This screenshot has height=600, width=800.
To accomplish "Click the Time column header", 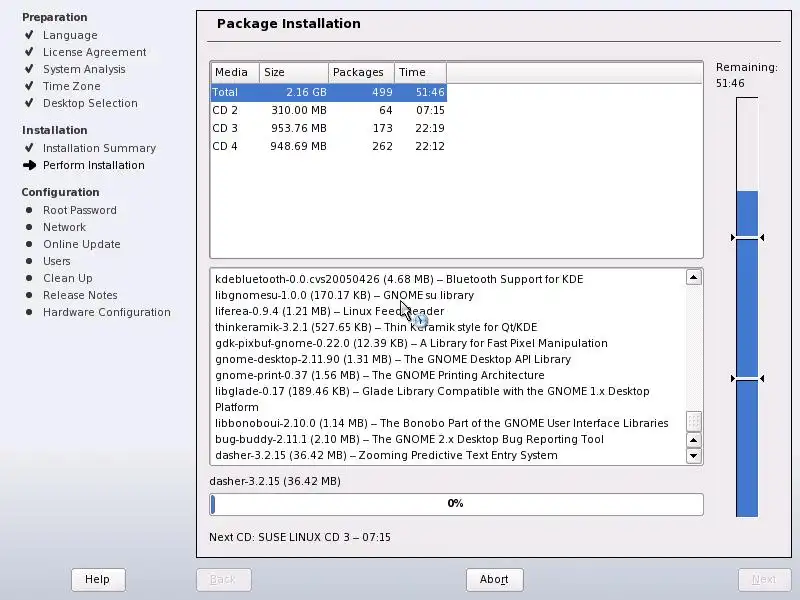I will click(x=420, y=72).
